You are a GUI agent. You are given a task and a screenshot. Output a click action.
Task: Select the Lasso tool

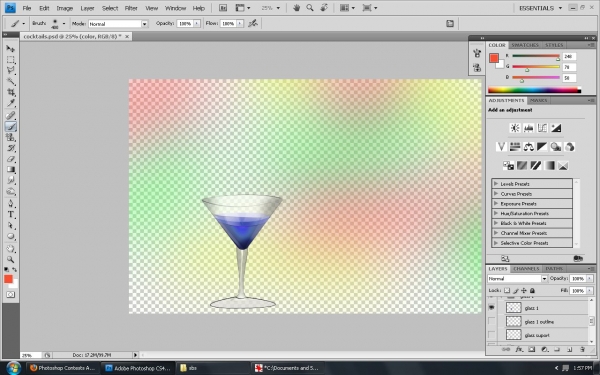(x=10, y=70)
